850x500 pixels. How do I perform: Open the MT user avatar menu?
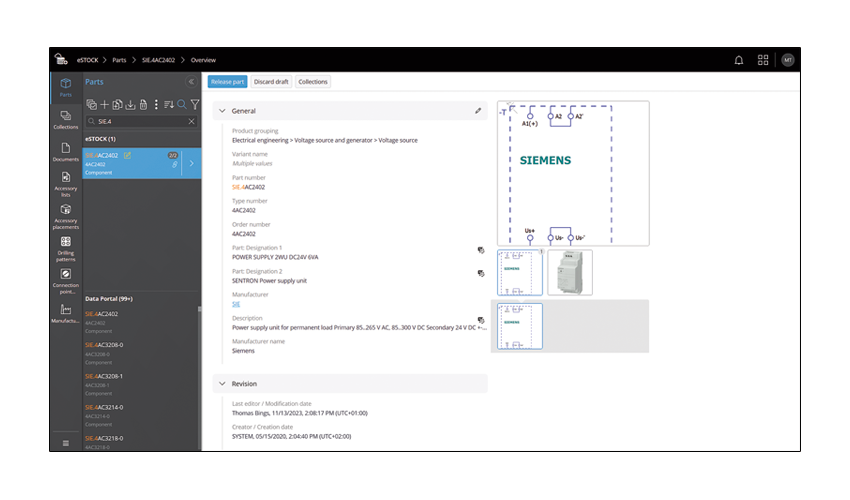788,60
